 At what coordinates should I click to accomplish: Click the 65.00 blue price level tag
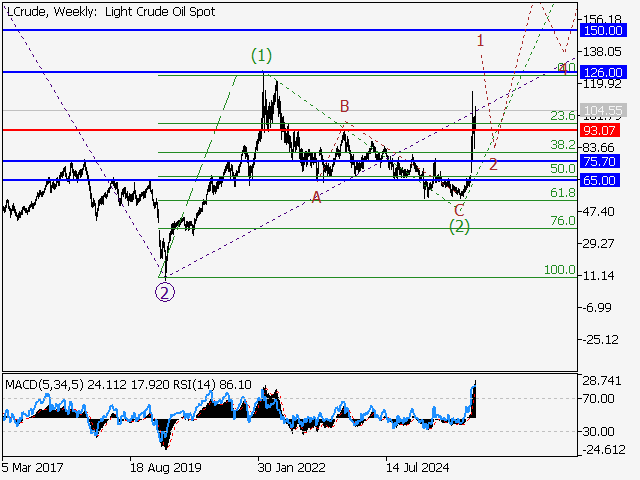click(603, 180)
